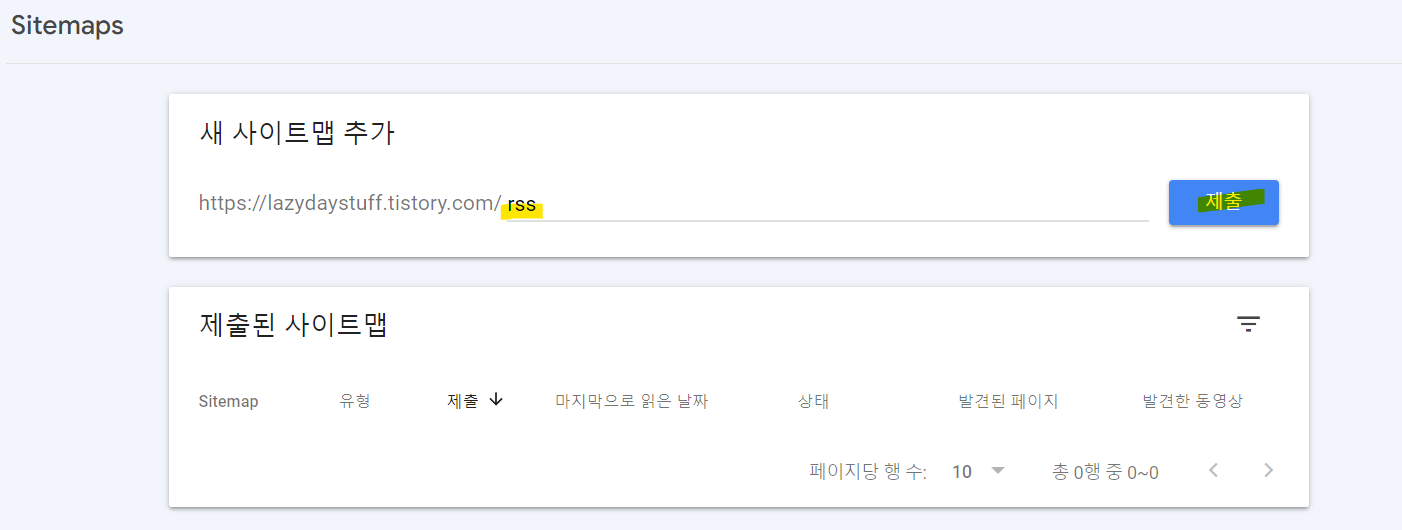This screenshot has width=1402, height=530.
Task: Open the filter icon in 제출된 사이트맵
Action: pyautogui.click(x=1248, y=324)
